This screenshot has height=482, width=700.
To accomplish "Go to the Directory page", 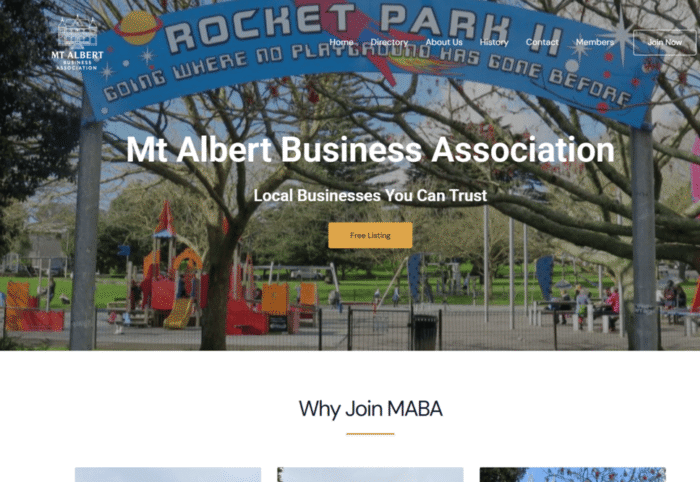I will (389, 42).
